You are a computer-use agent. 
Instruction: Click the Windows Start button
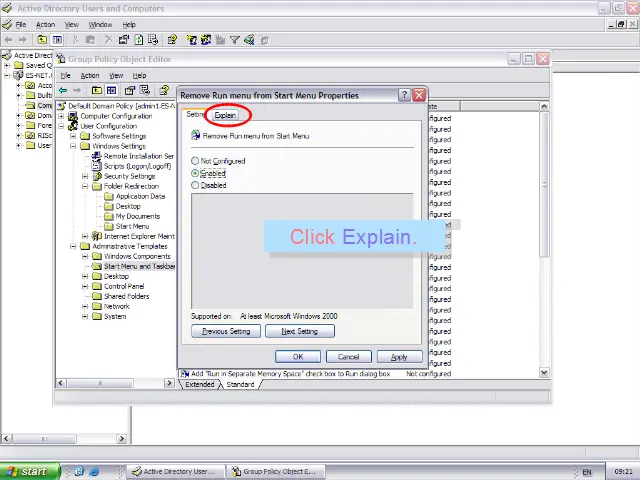[x=29, y=471]
